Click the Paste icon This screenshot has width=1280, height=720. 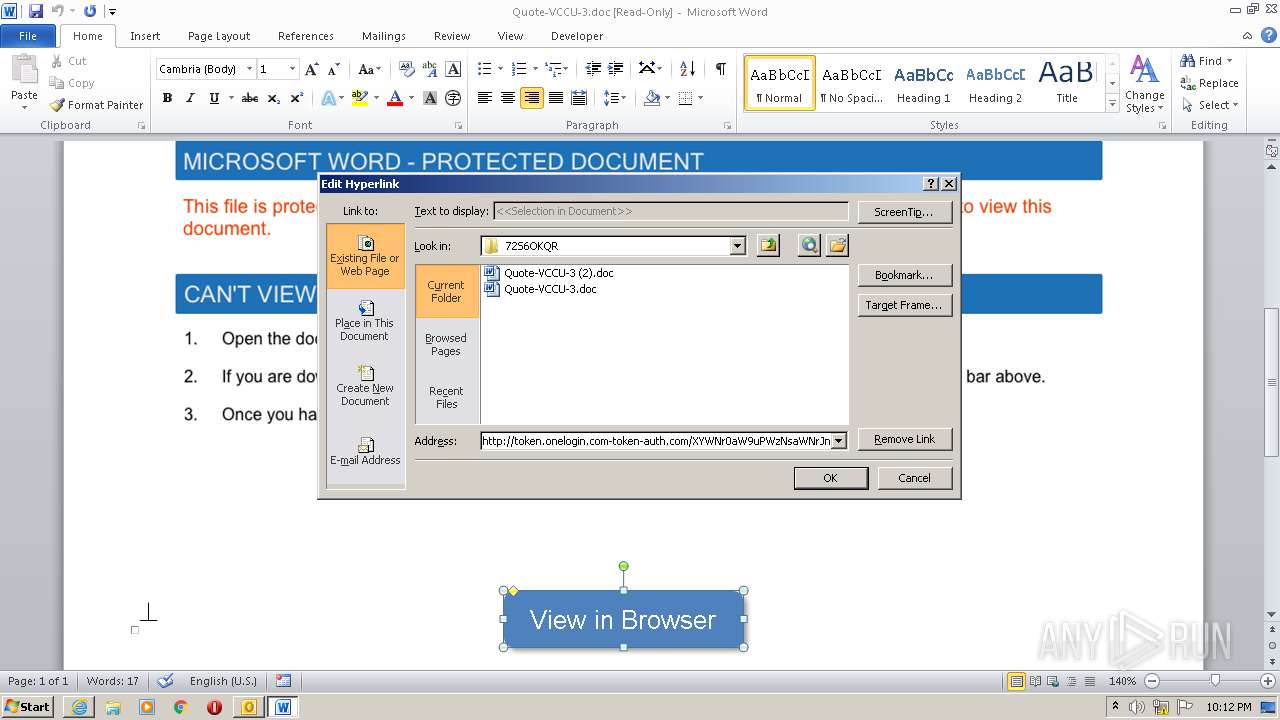[24, 70]
